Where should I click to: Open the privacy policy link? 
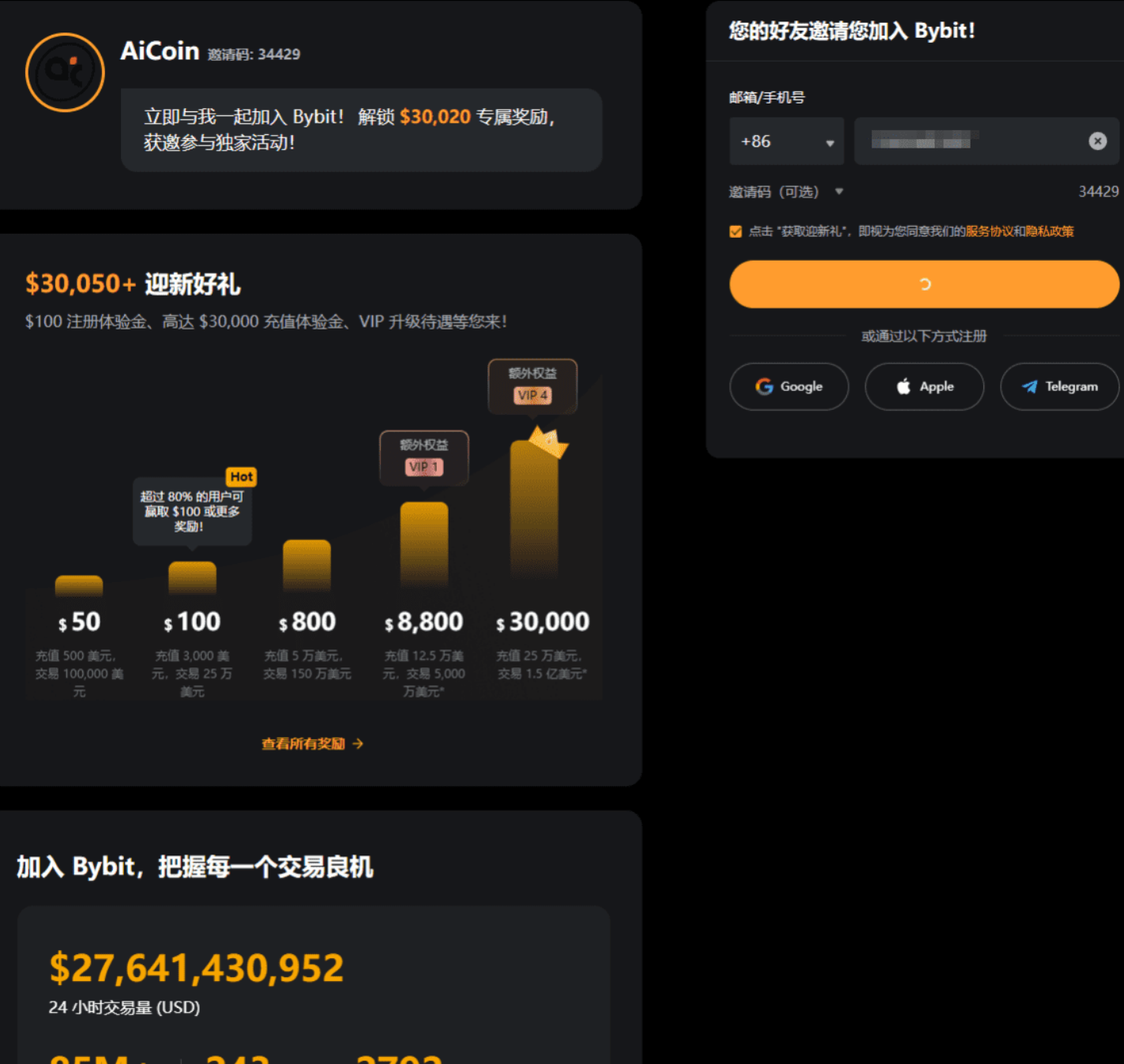[x=1050, y=231]
